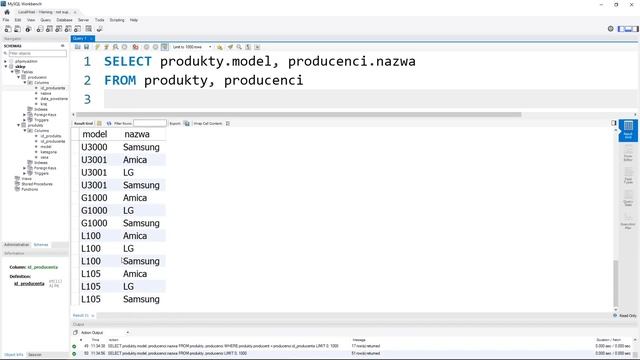Run EXPLAIN on the statement under cursor
Viewport: 640px width, 360px height.
pyautogui.click(x=116, y=47)
